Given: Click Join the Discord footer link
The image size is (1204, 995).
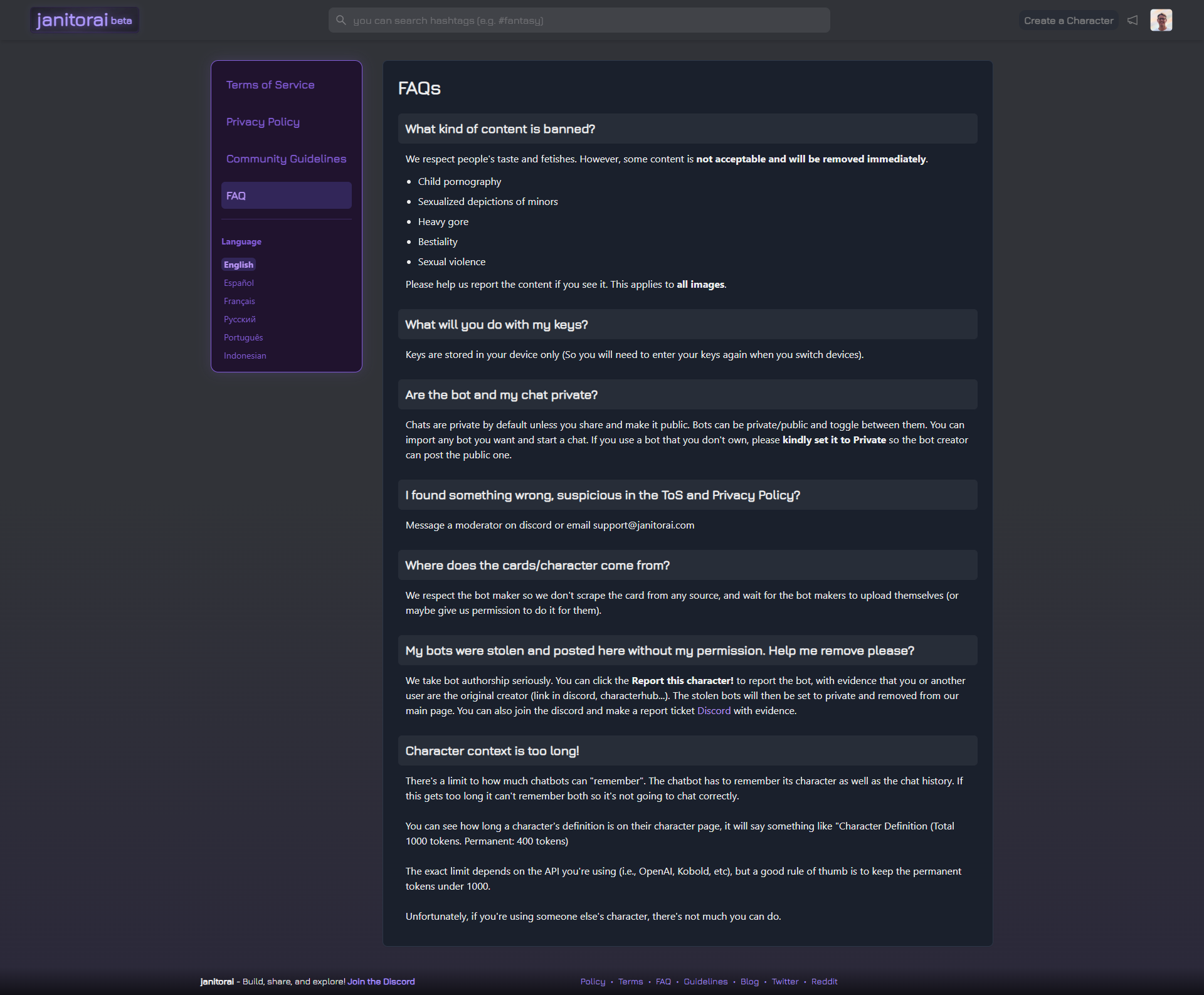Looking at the screenshot, I should (381, 981).
